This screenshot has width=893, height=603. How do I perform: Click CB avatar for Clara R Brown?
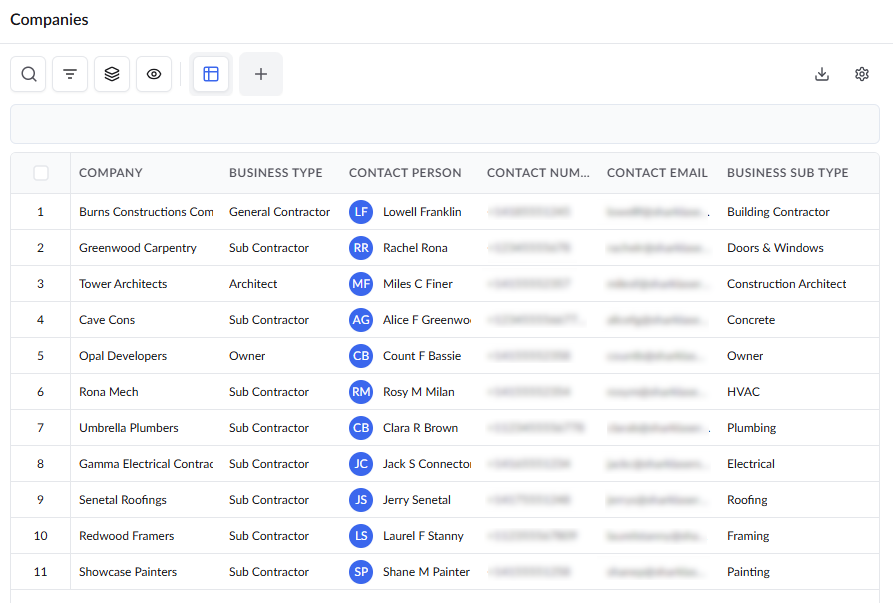pos(361,428)
